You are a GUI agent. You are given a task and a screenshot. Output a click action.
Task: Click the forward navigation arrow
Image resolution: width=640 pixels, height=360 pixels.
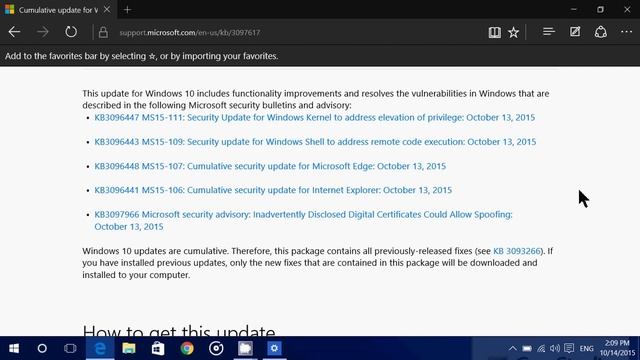(x=42, y=32)
